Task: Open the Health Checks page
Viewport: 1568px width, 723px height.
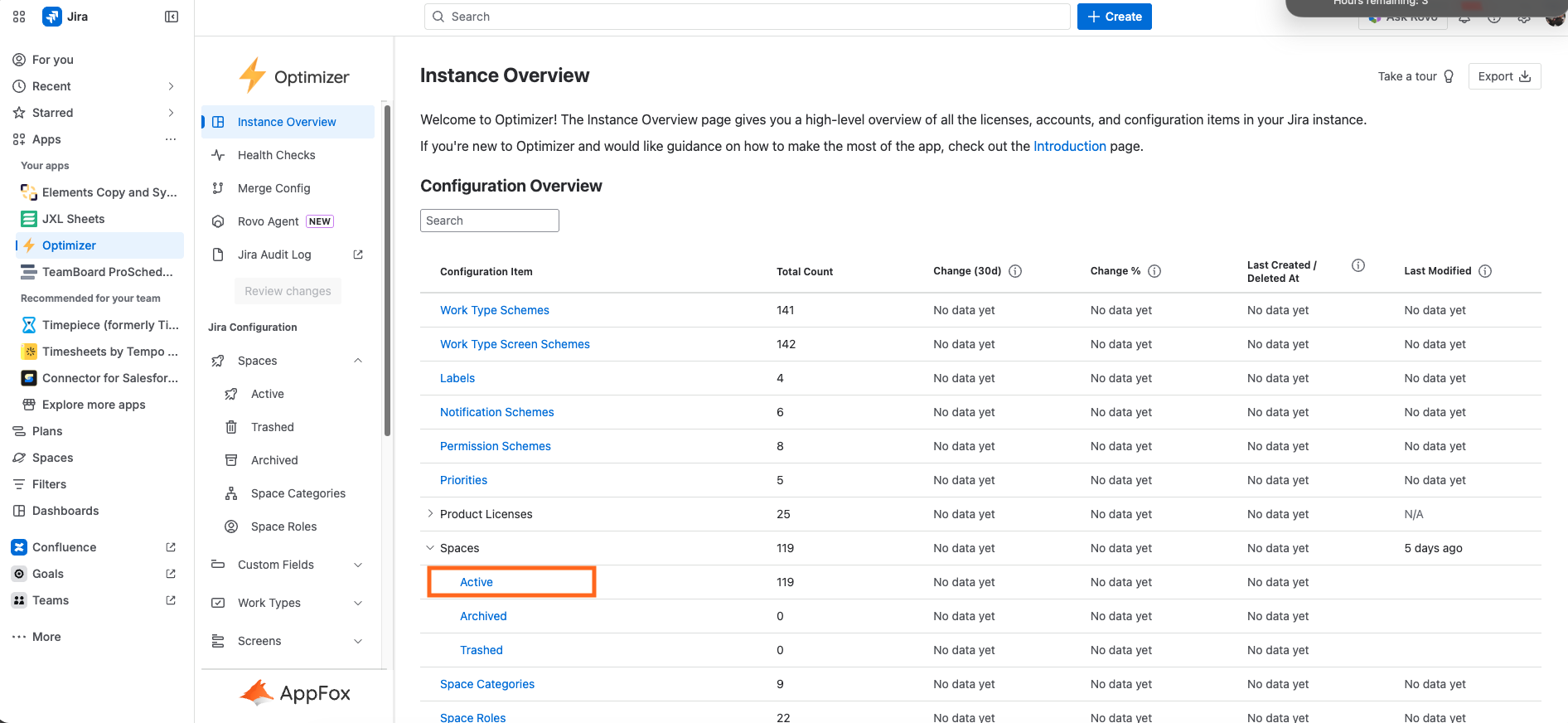Action: click(x=276, y=155)
